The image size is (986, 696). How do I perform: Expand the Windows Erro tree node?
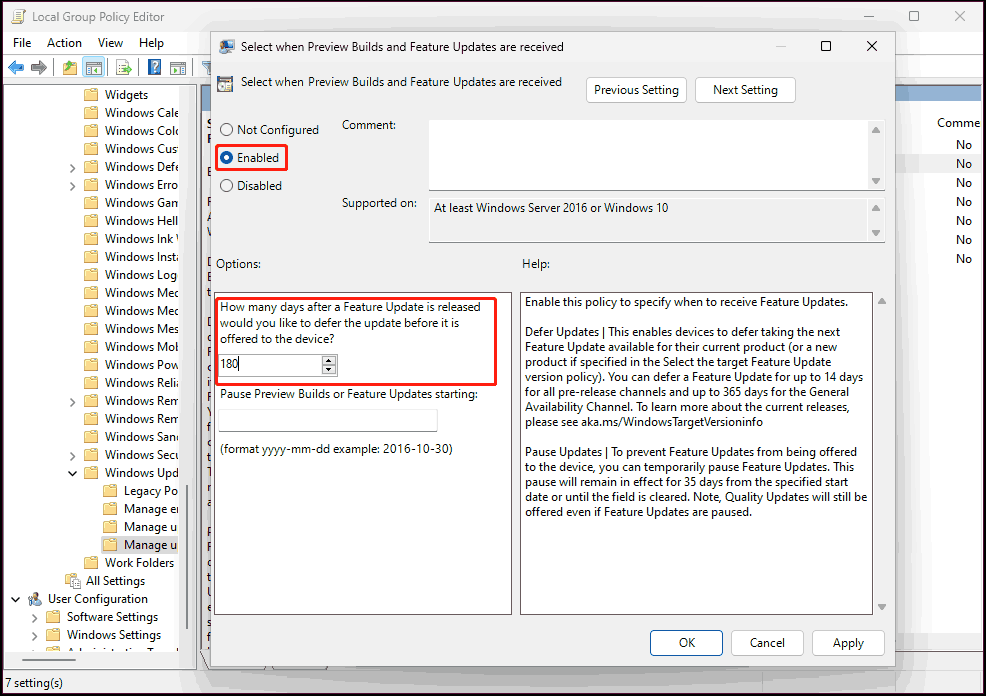click(72, 186)
